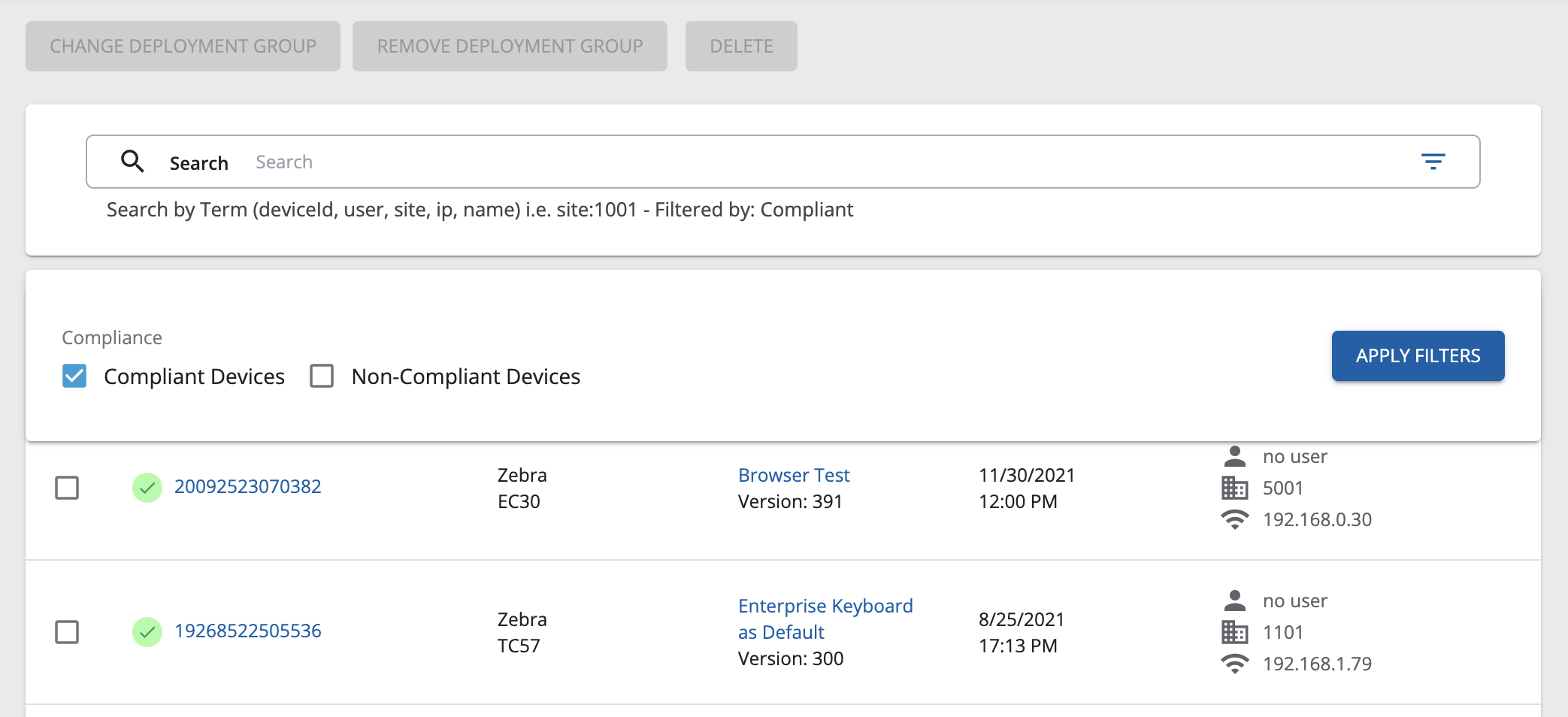Viewport: 1568px width, 717px height.
Task: Click Wi-Fi icon next to 192.168.1.79
Action: [x=1234, y=664]
